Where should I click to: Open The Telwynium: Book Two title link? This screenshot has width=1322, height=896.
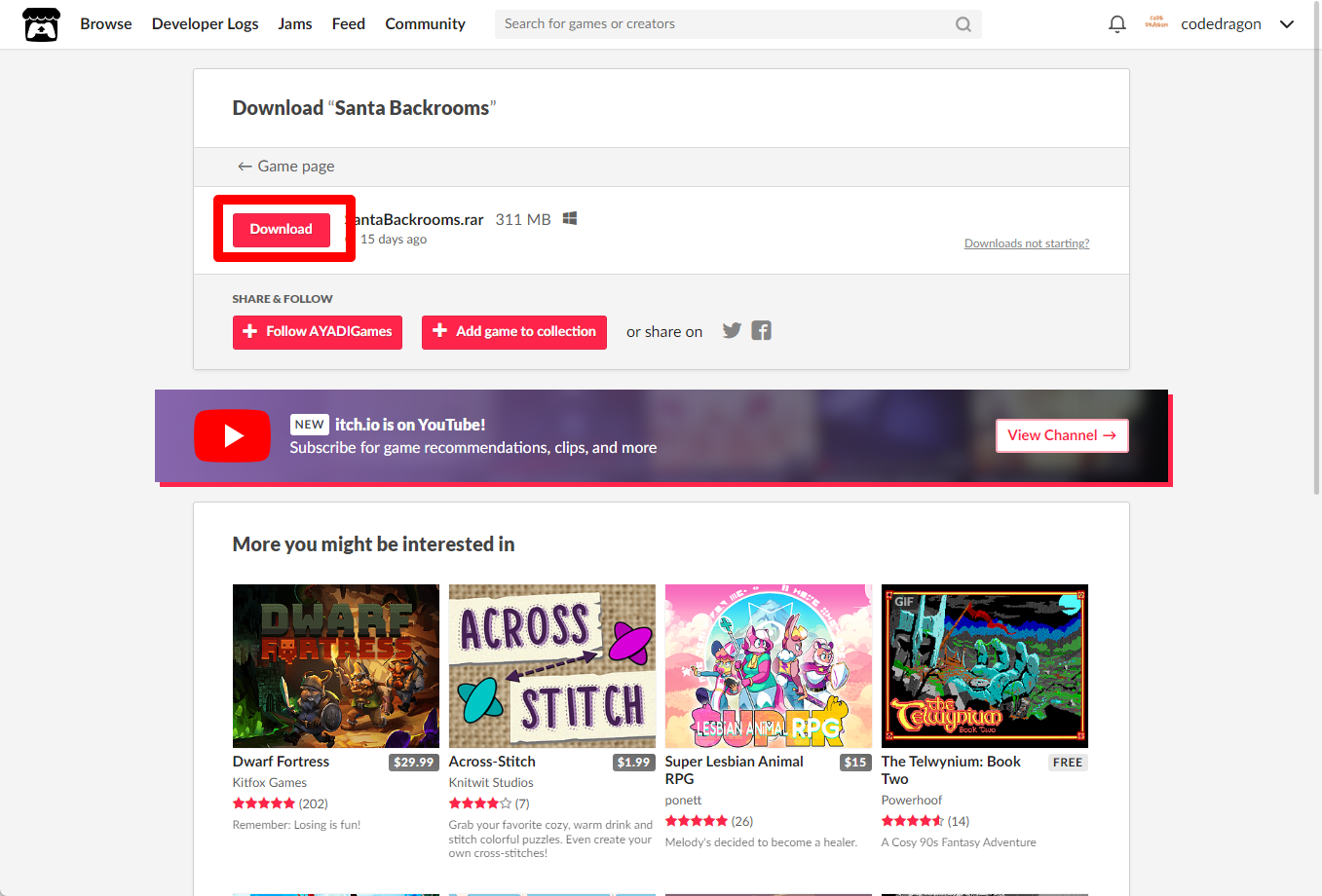(951, 770)
